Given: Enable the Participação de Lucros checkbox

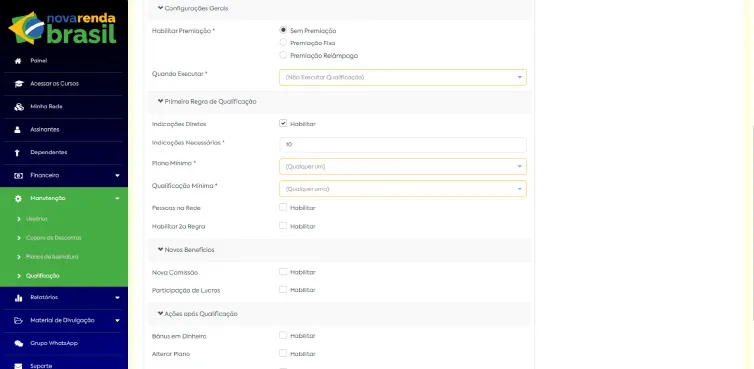Looking at the screenshot, I should [283, 290].
